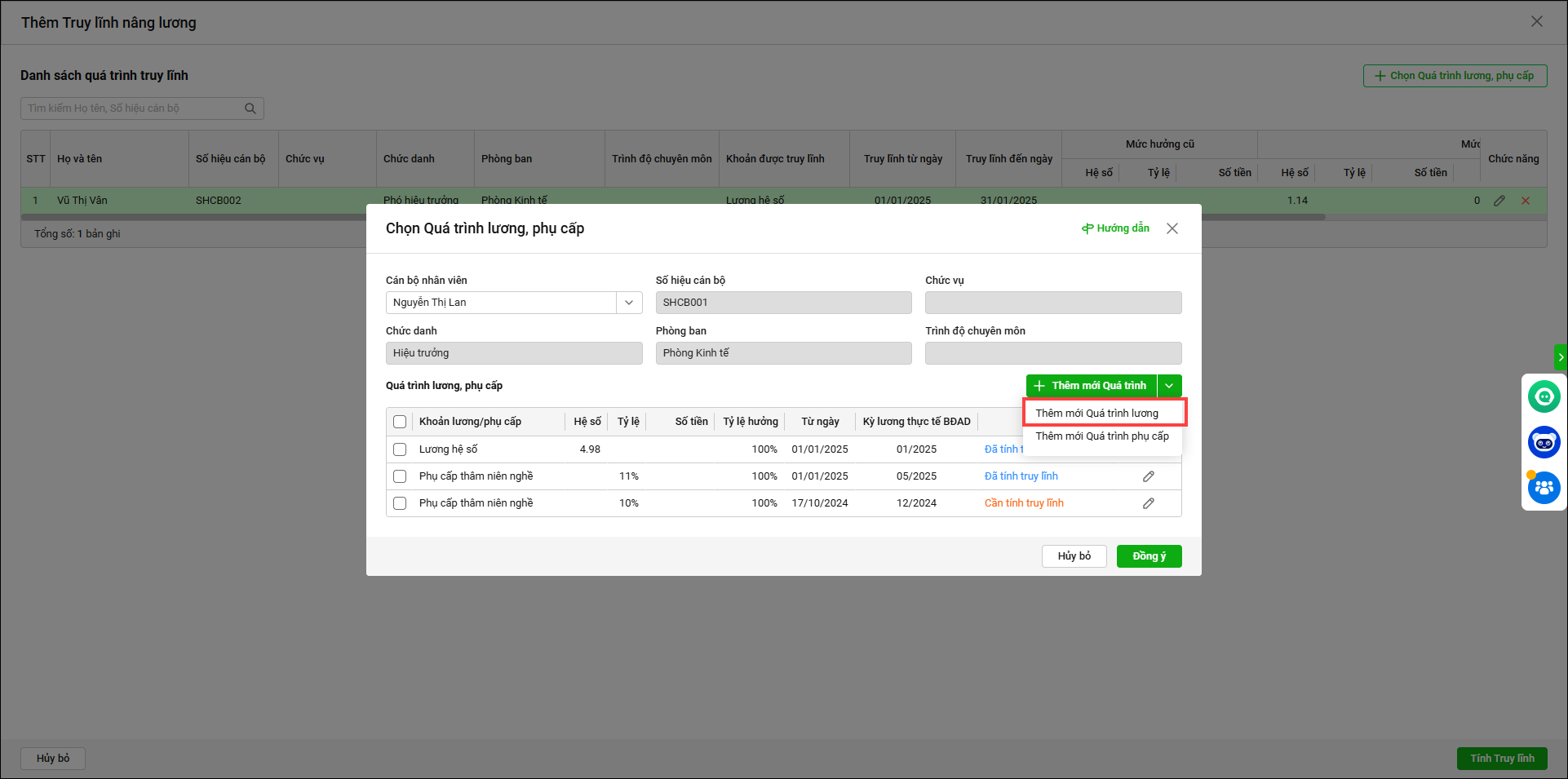Edit the Vũ Thị Vân record with the pencil icon
1568x779 pixels.
point(1499,201)
